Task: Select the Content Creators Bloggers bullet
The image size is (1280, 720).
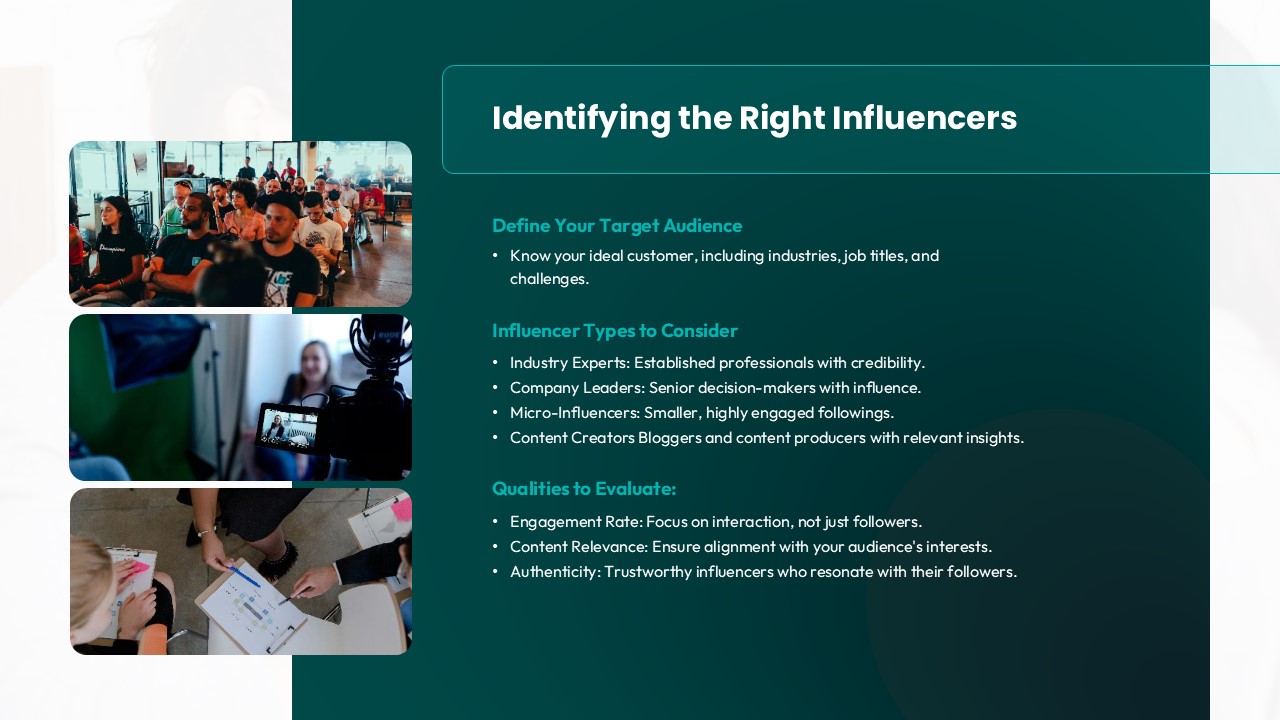Action: click(x=767, y=438)
